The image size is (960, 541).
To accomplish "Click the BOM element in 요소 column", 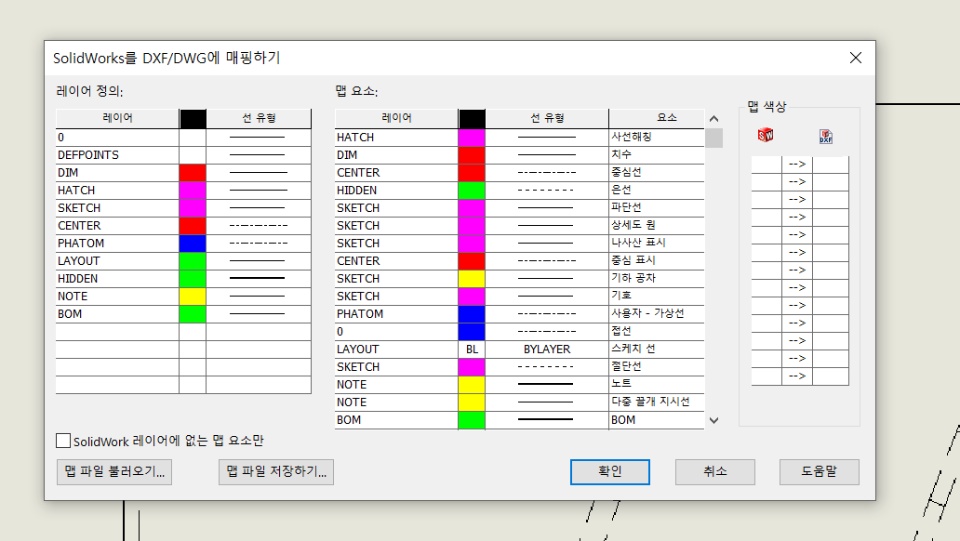I will click(x=656, y=420).
